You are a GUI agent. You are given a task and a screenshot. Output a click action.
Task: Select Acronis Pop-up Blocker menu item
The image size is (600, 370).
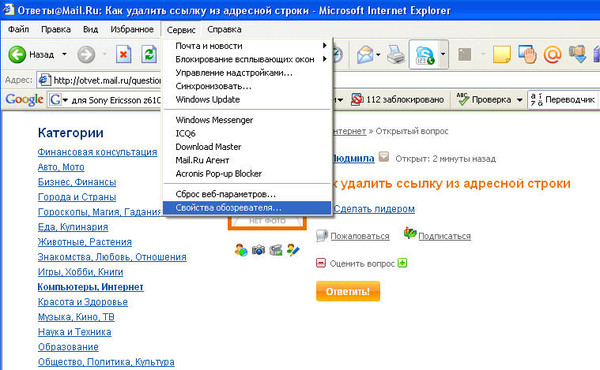click(x=247, y=174)
